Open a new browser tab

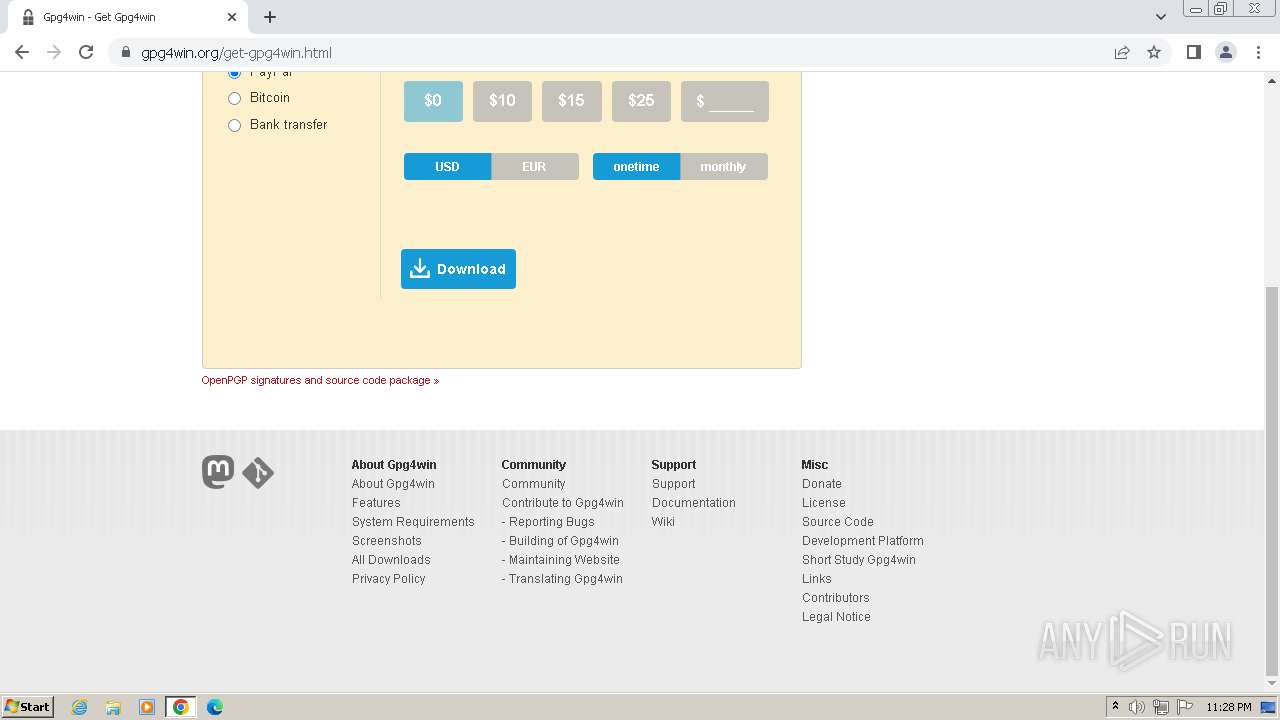click(x=270, y=17)
